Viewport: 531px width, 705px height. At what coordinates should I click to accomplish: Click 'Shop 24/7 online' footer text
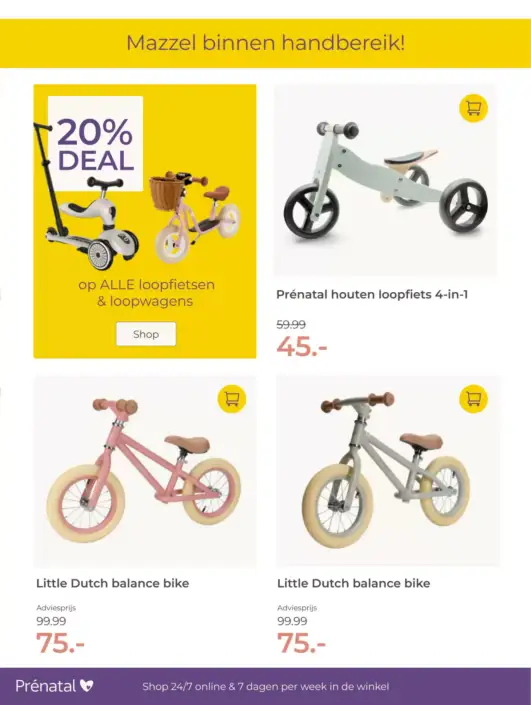coord(184,687)
